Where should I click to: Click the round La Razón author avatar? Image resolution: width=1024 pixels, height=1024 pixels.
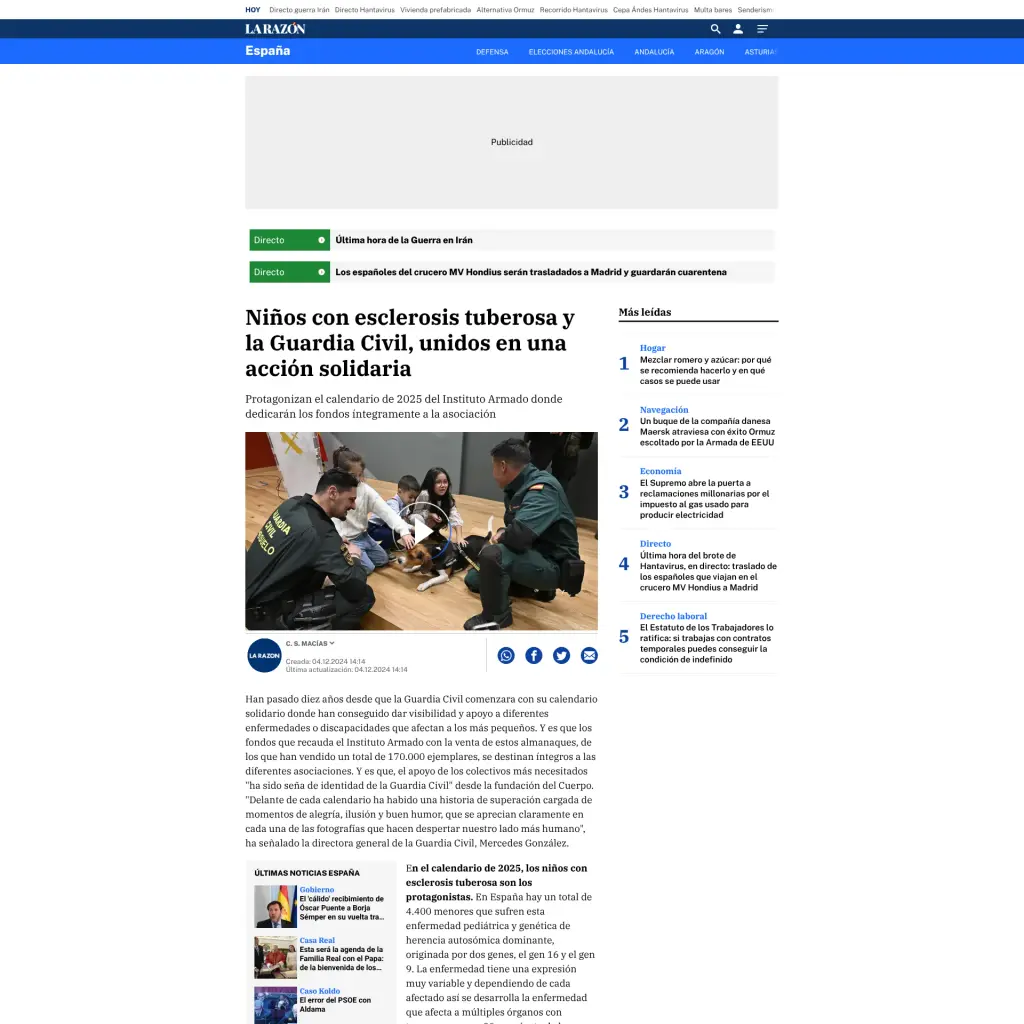[264, 655]
